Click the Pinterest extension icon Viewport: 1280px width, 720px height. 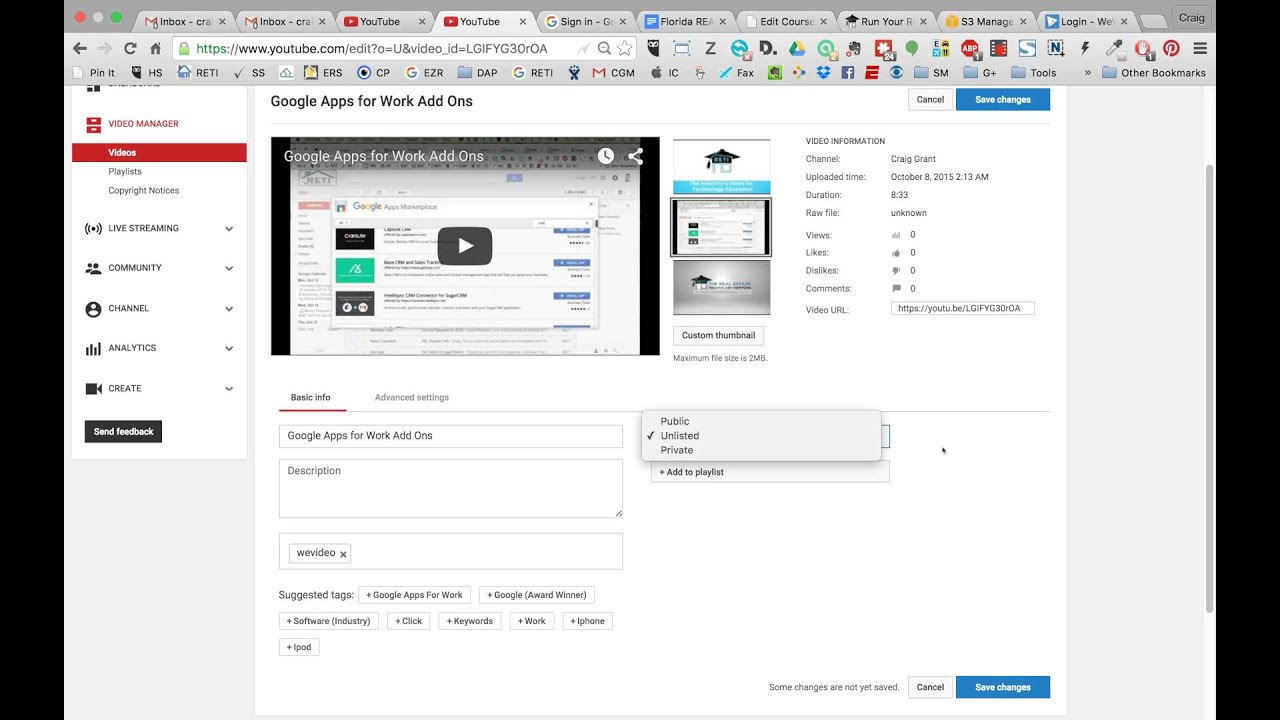click(x=1171, y=48)
